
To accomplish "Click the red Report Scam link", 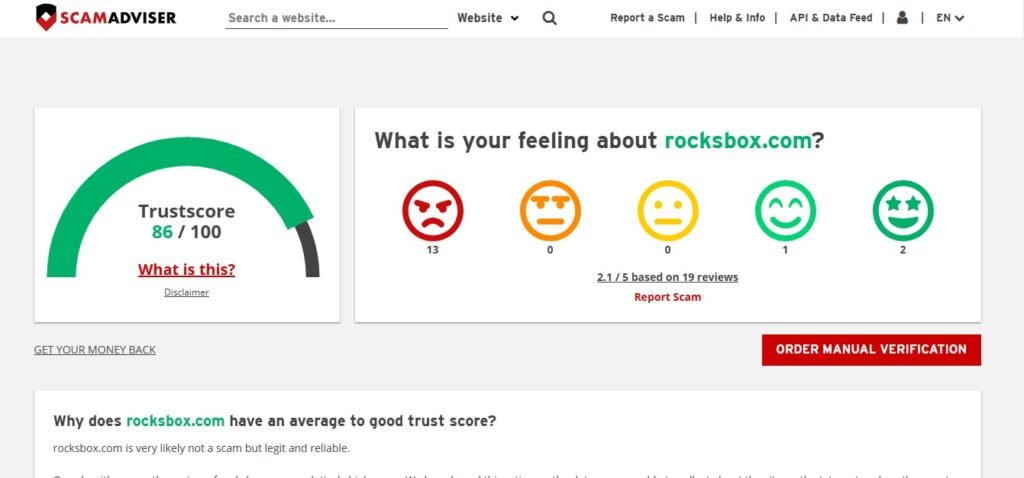I will pos(667,297).
